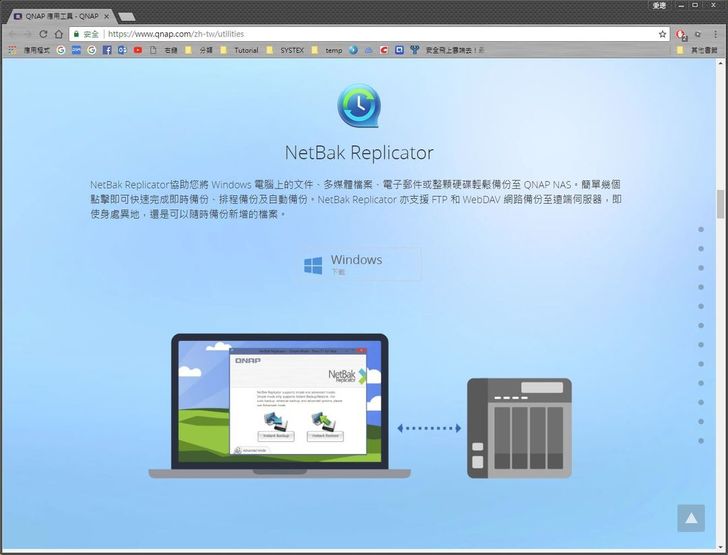Open the blue globe bookmark icon
Viewport: 728px width, 555px height.
click(x=353, y=50)
